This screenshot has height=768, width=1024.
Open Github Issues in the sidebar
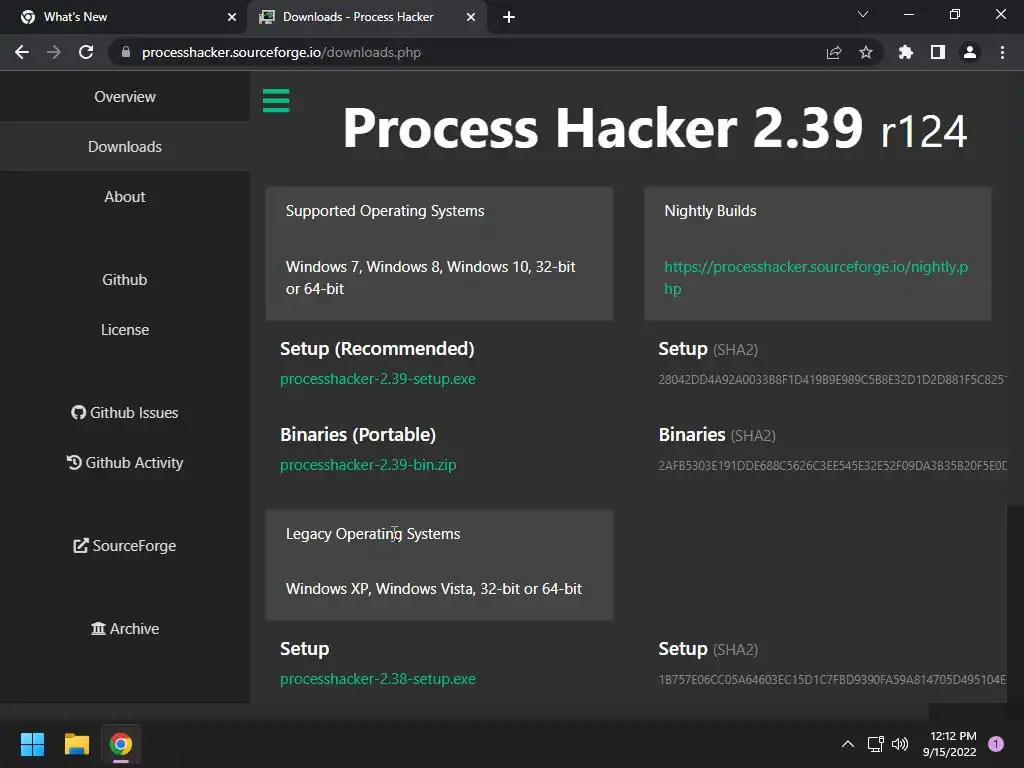125,413
